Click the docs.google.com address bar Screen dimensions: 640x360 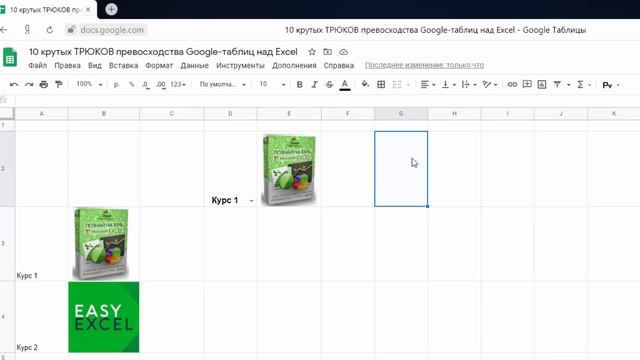107,30
